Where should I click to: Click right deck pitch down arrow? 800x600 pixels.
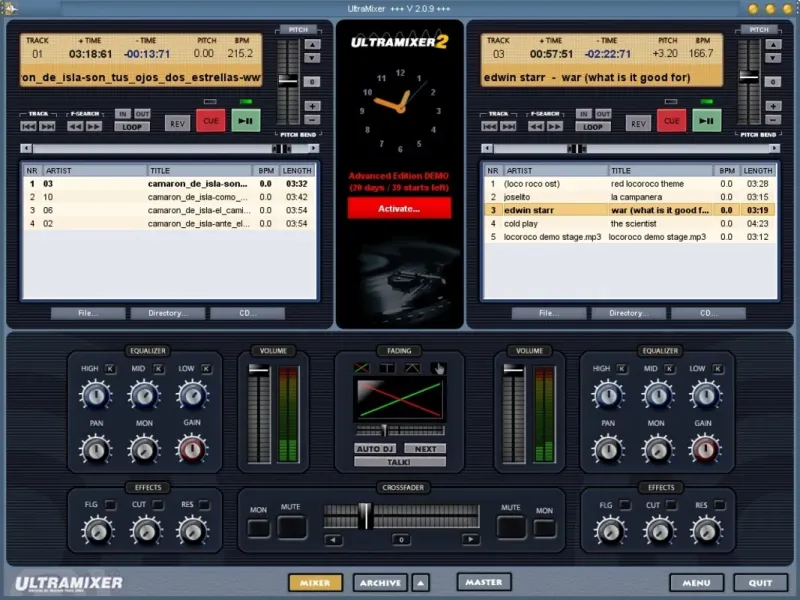773,58
